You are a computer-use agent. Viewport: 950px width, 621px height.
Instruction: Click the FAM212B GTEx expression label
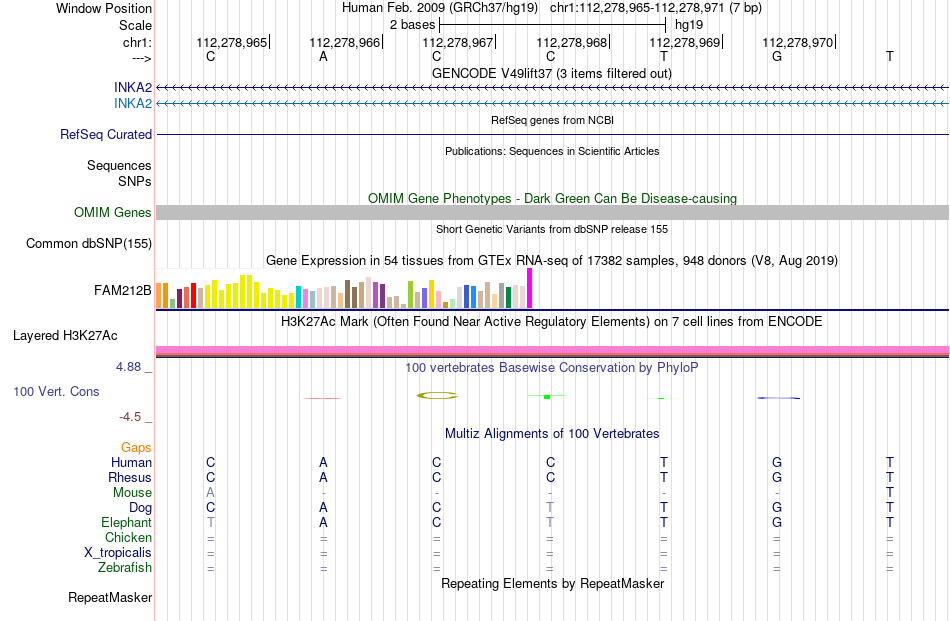[122, 291]
